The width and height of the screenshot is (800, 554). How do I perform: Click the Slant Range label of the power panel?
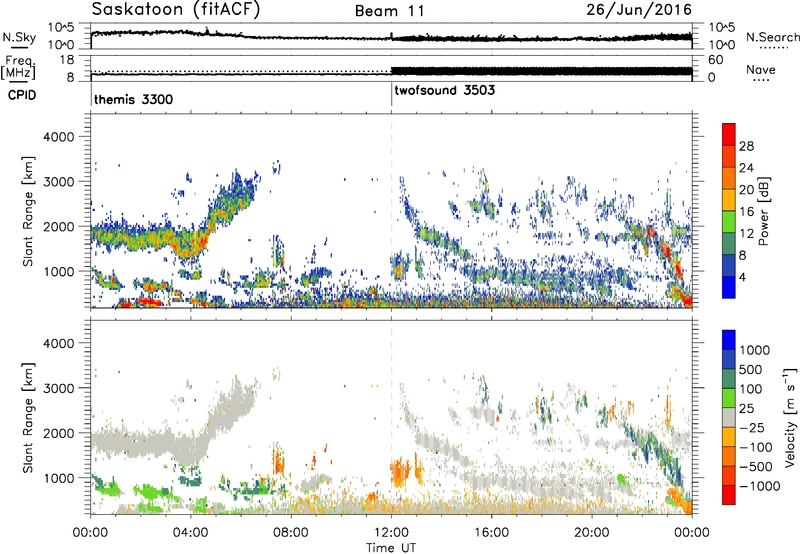[x=28, y=211]
